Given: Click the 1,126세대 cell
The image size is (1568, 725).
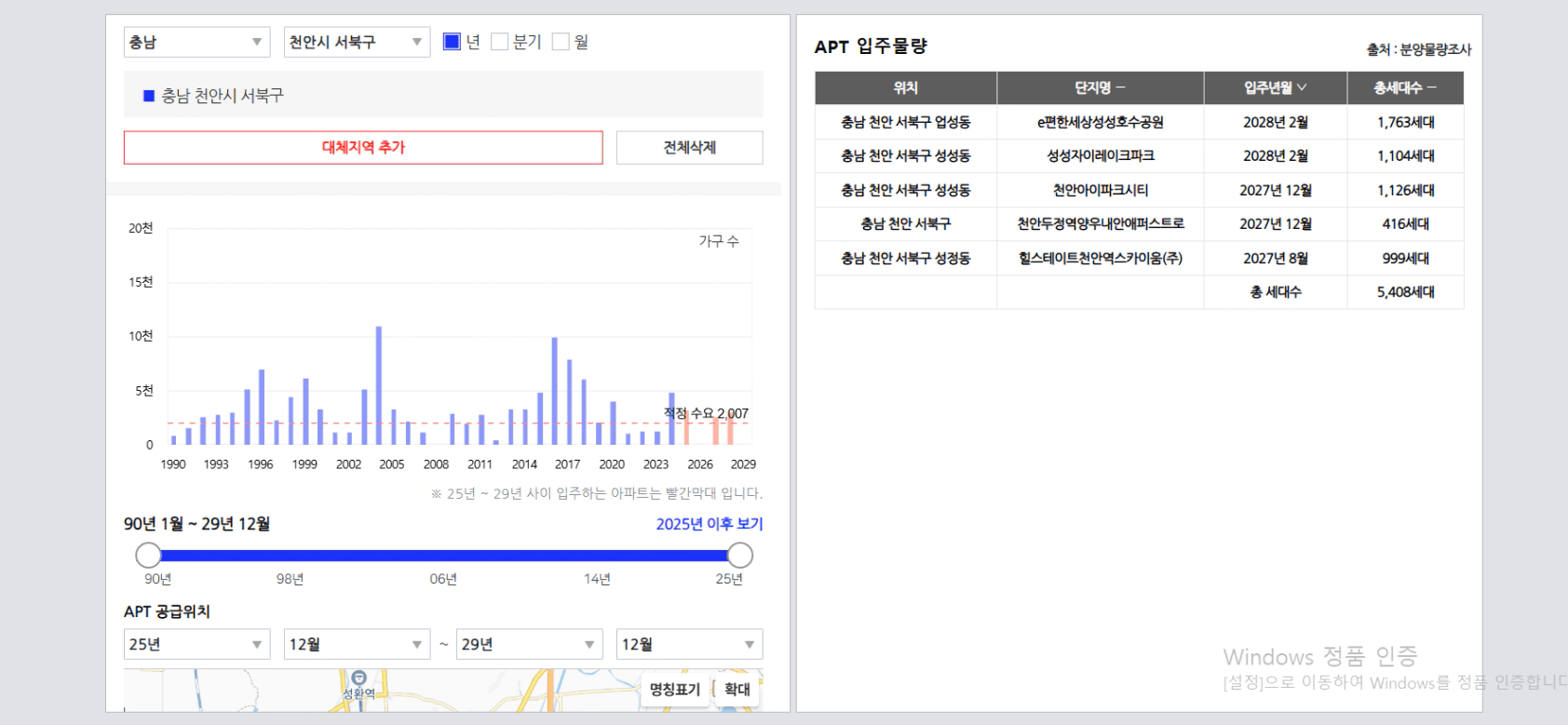Looking at the screenshot, I should pyautogui.click(x=1405, y=190).
